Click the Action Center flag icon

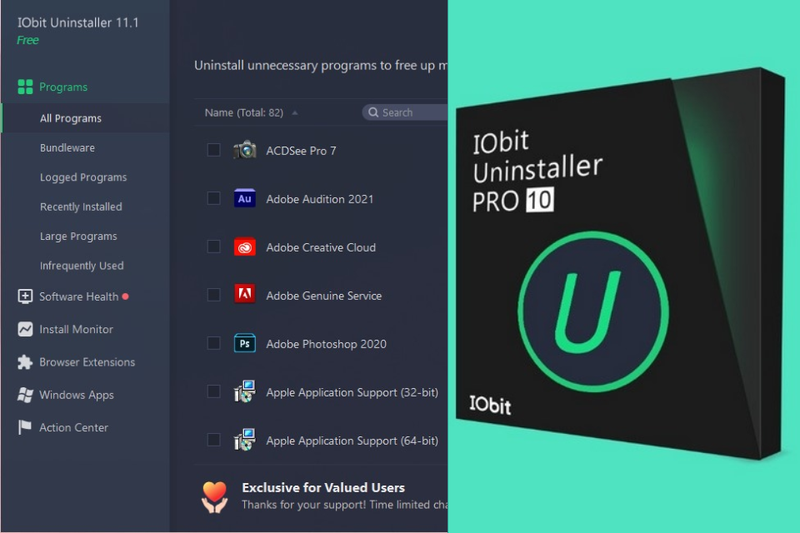coord(24,427)
